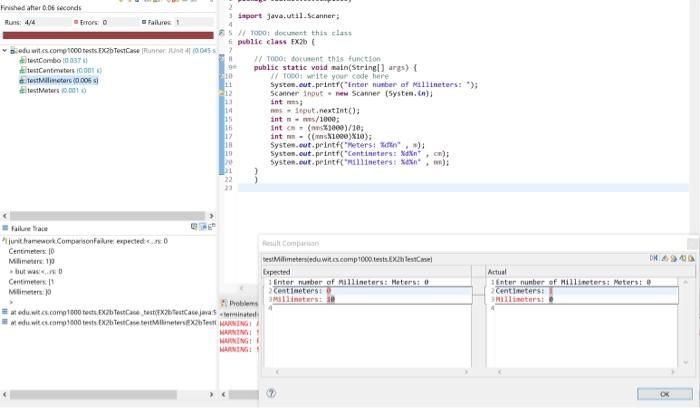Click up arrow of Actual pane vertical scrollbar

tap(686, 282)
